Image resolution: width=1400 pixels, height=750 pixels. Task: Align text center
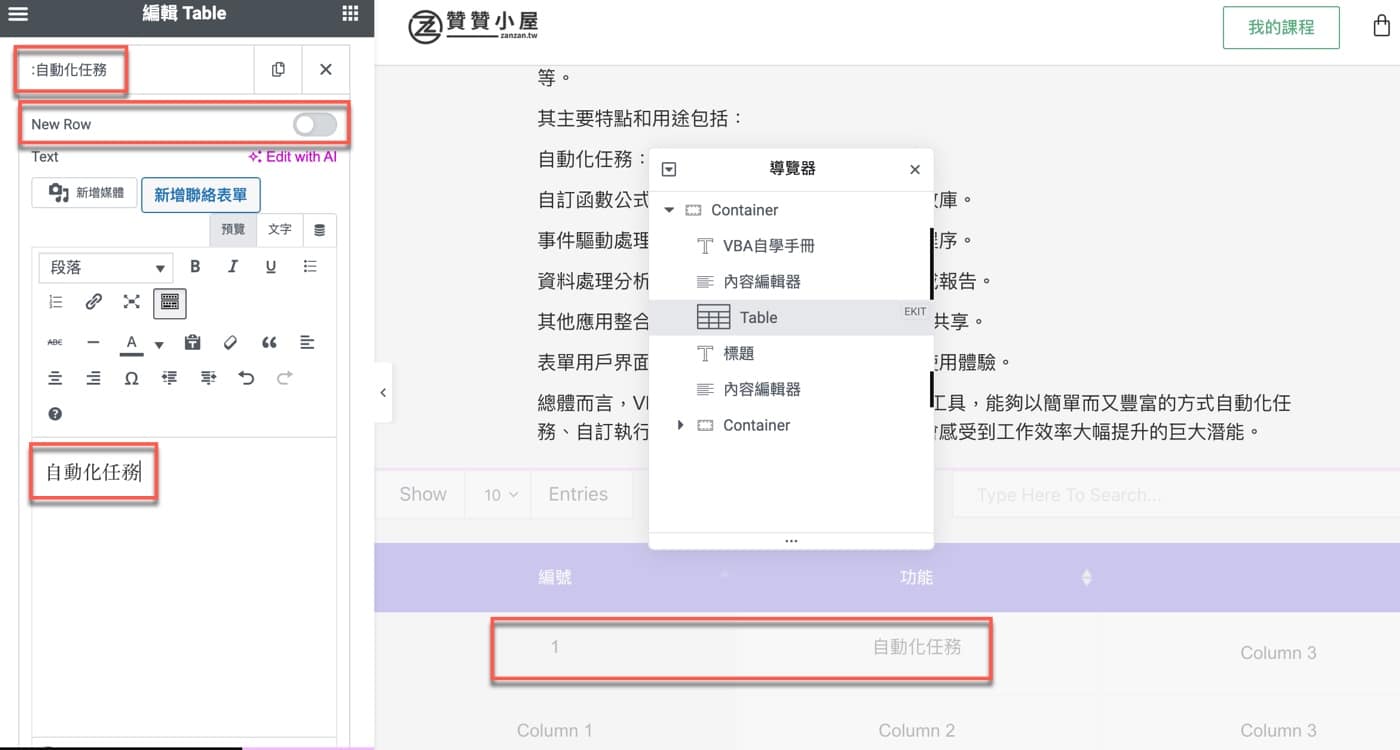pos(55,378)
